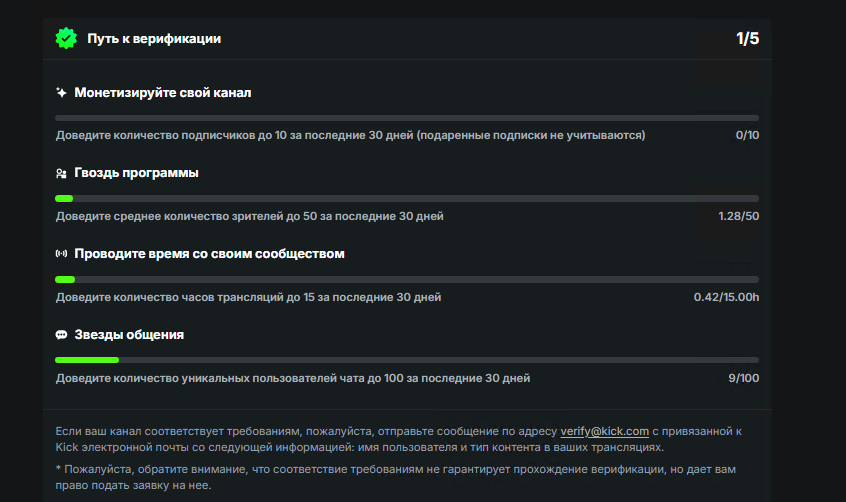The width and height of the screenshot is (846, 502).
Task: Click the 9/100 unique chatters value
Action: [x=744, y=378]
